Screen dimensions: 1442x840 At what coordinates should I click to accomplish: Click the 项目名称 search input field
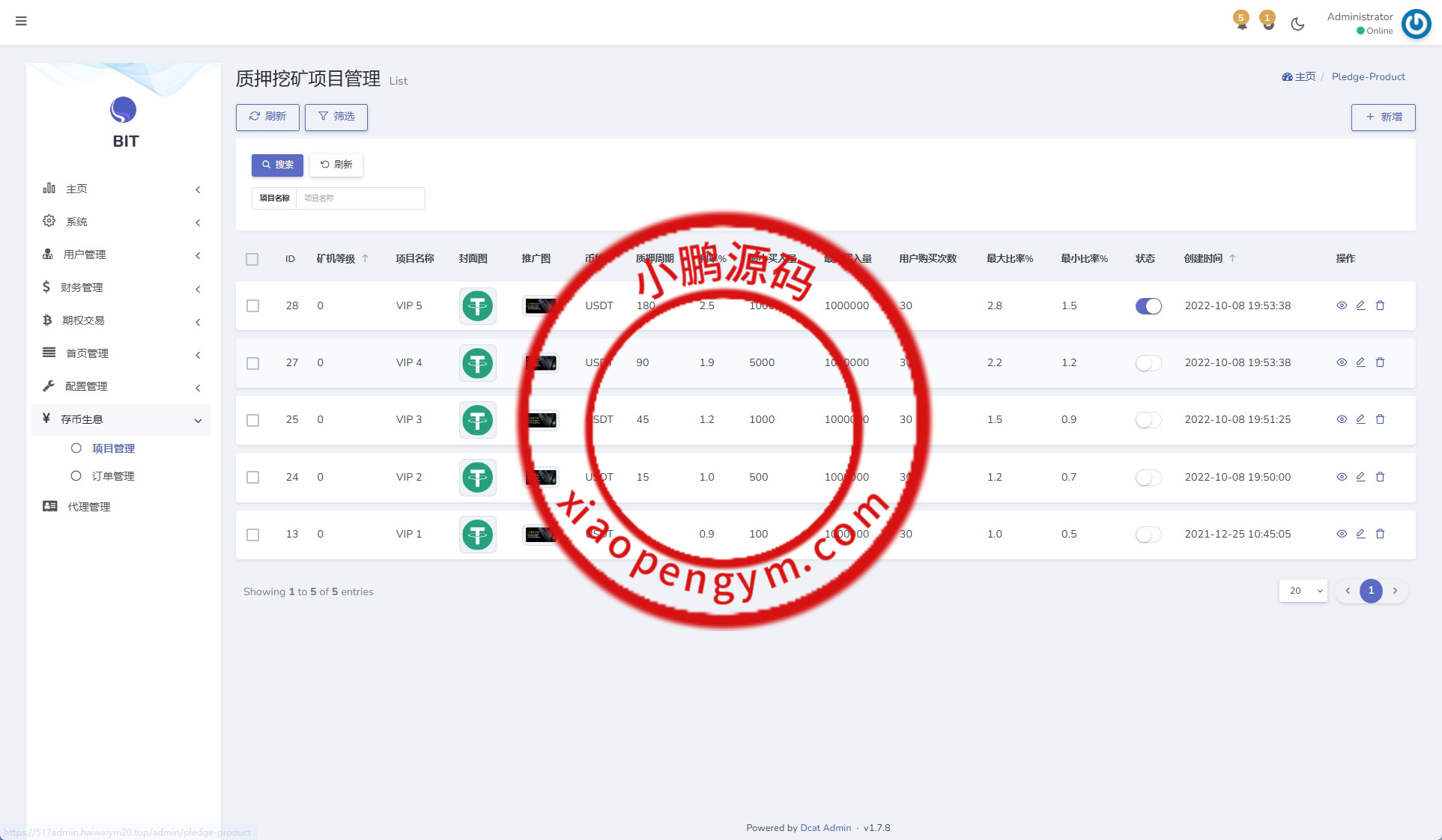(360, 198)
